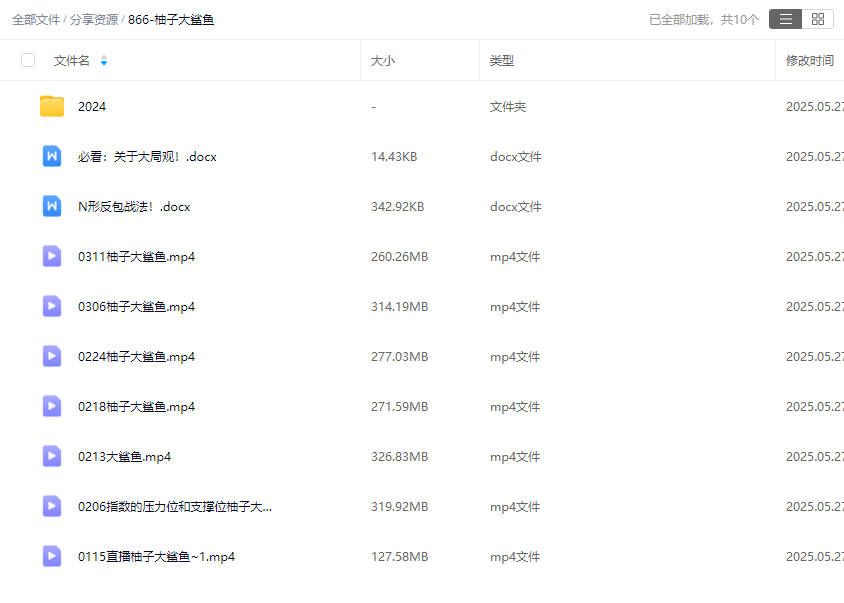Click the video icon of 0213大鲨鱼.mp4
The height and width of the screenshot is (603, 844).
tap(52, 457)
